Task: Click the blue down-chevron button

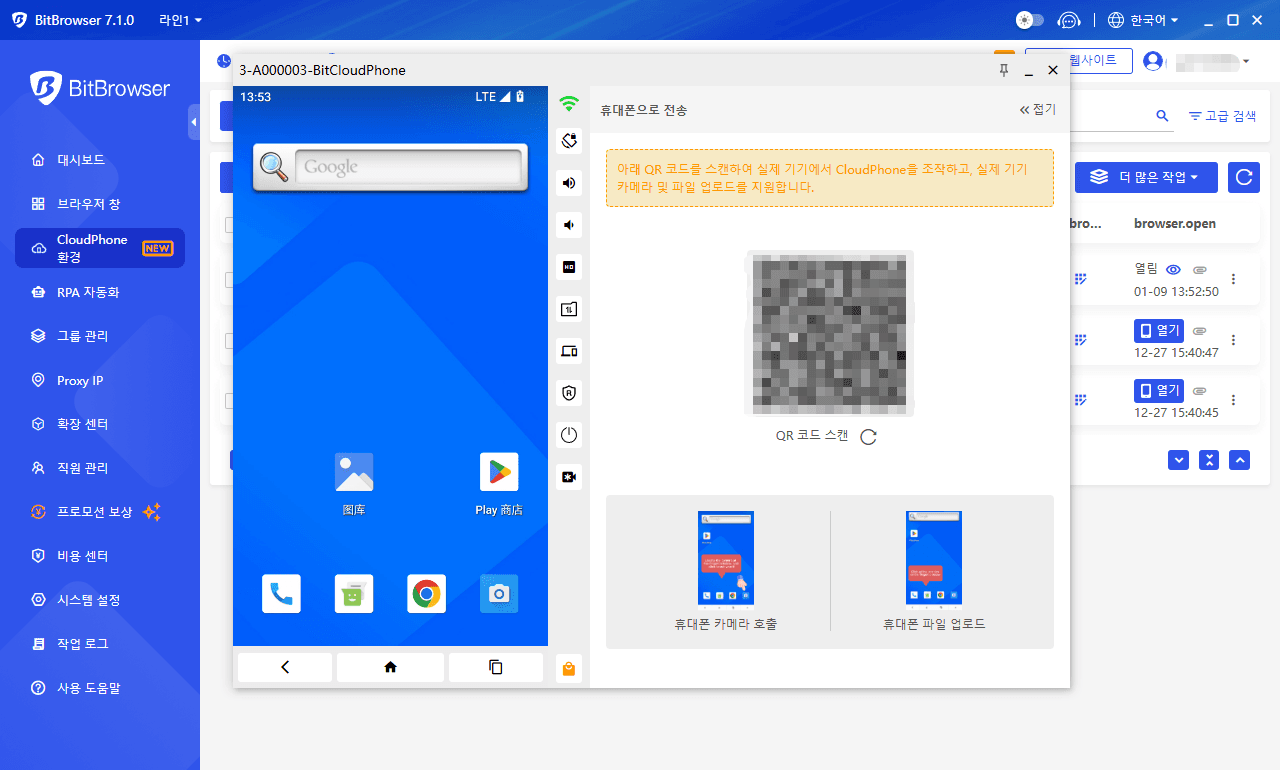Action: coord(1179,459)
